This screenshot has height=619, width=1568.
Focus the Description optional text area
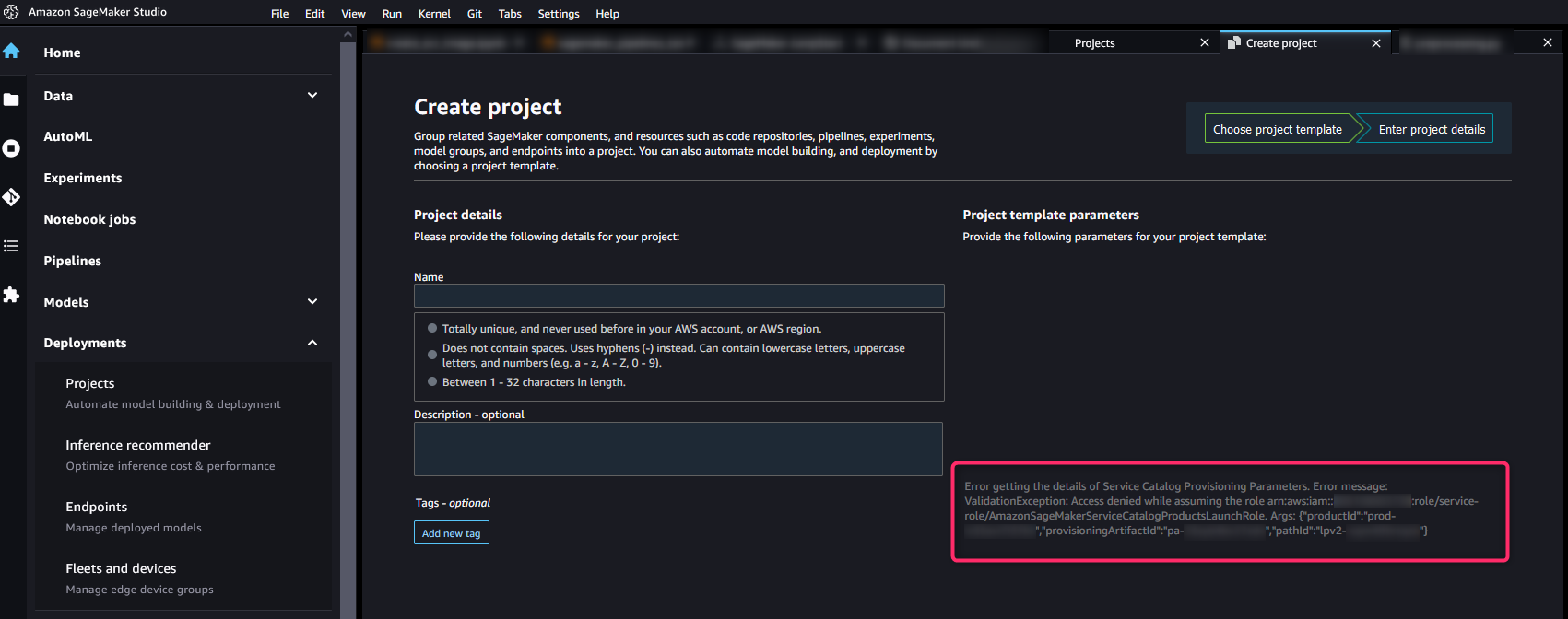pyautogui.click(x=678, y=449)
